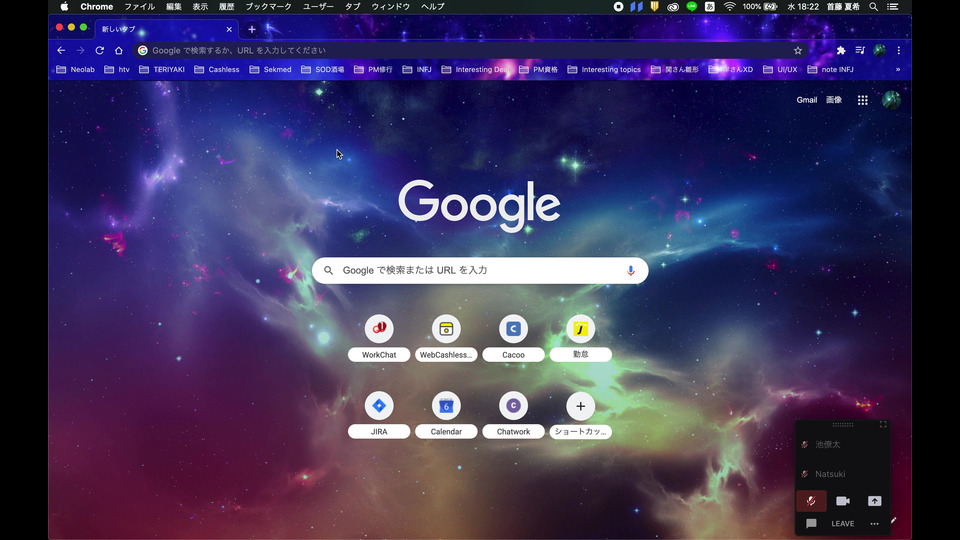Open the 編集 menu
Screen dimensions: 960x540
click(174, 7)
